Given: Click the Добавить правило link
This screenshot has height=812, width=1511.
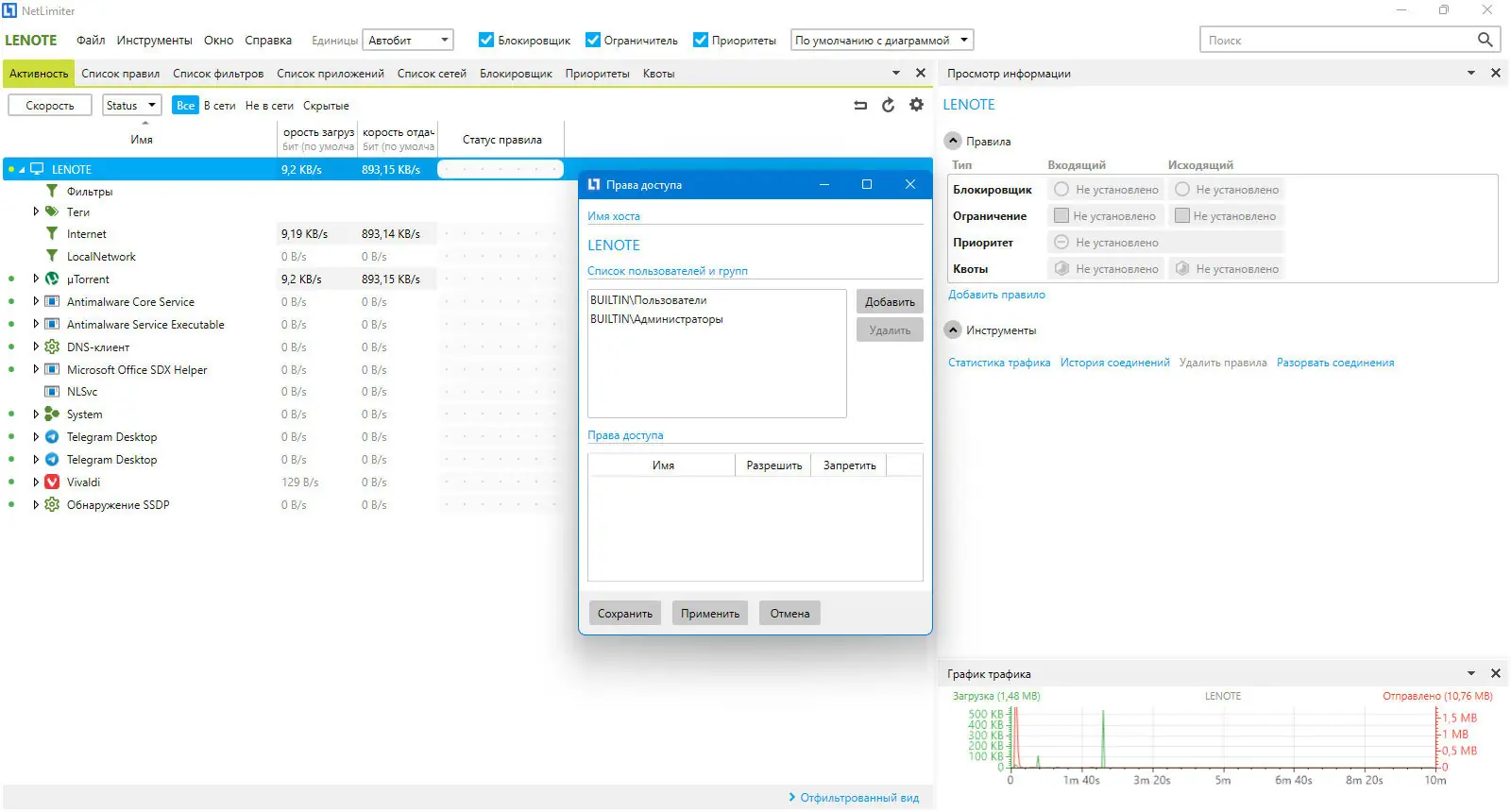Looking at the screenshot, I should 996,294.
